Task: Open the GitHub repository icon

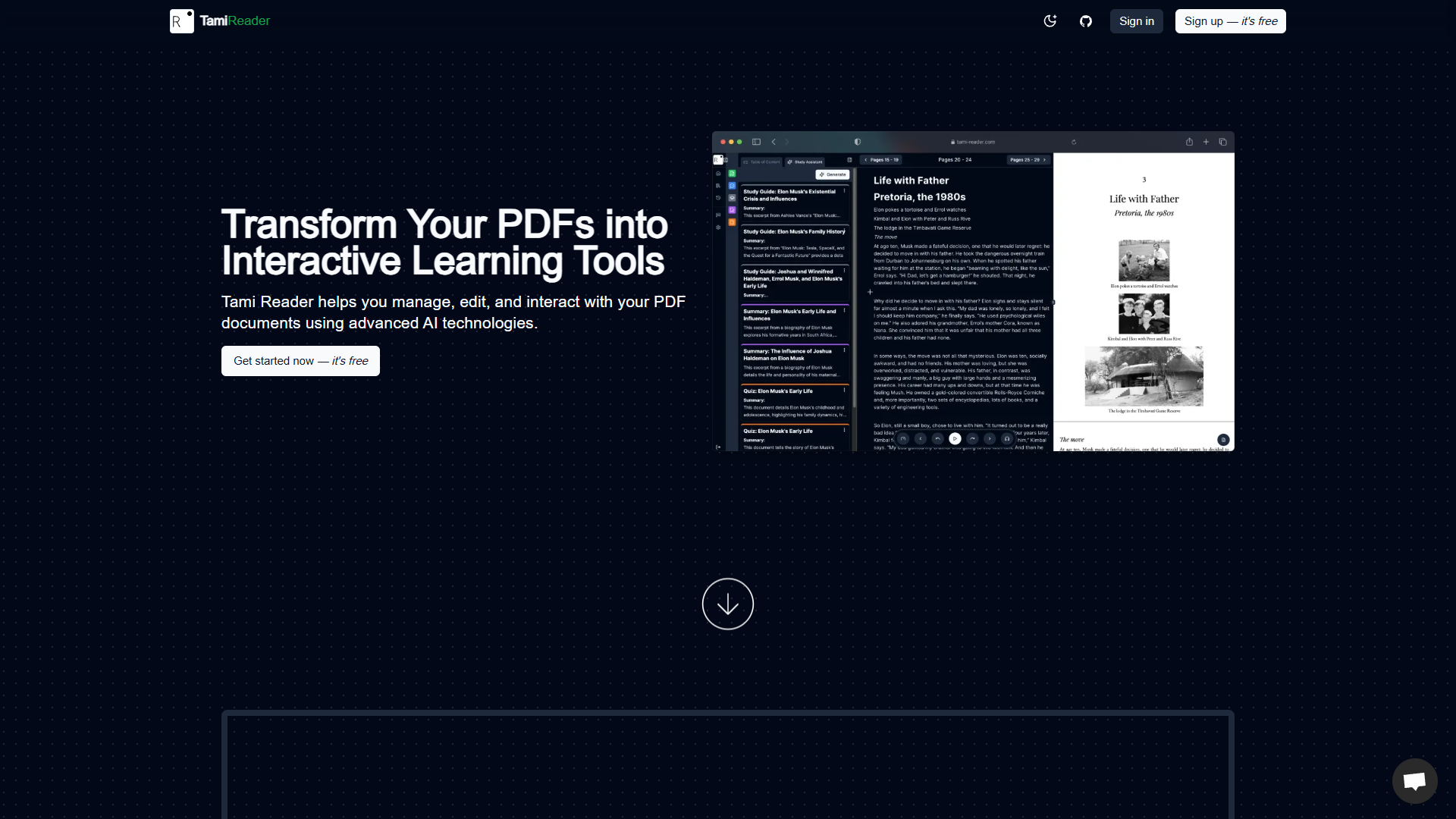Action: coord(1086,21)
